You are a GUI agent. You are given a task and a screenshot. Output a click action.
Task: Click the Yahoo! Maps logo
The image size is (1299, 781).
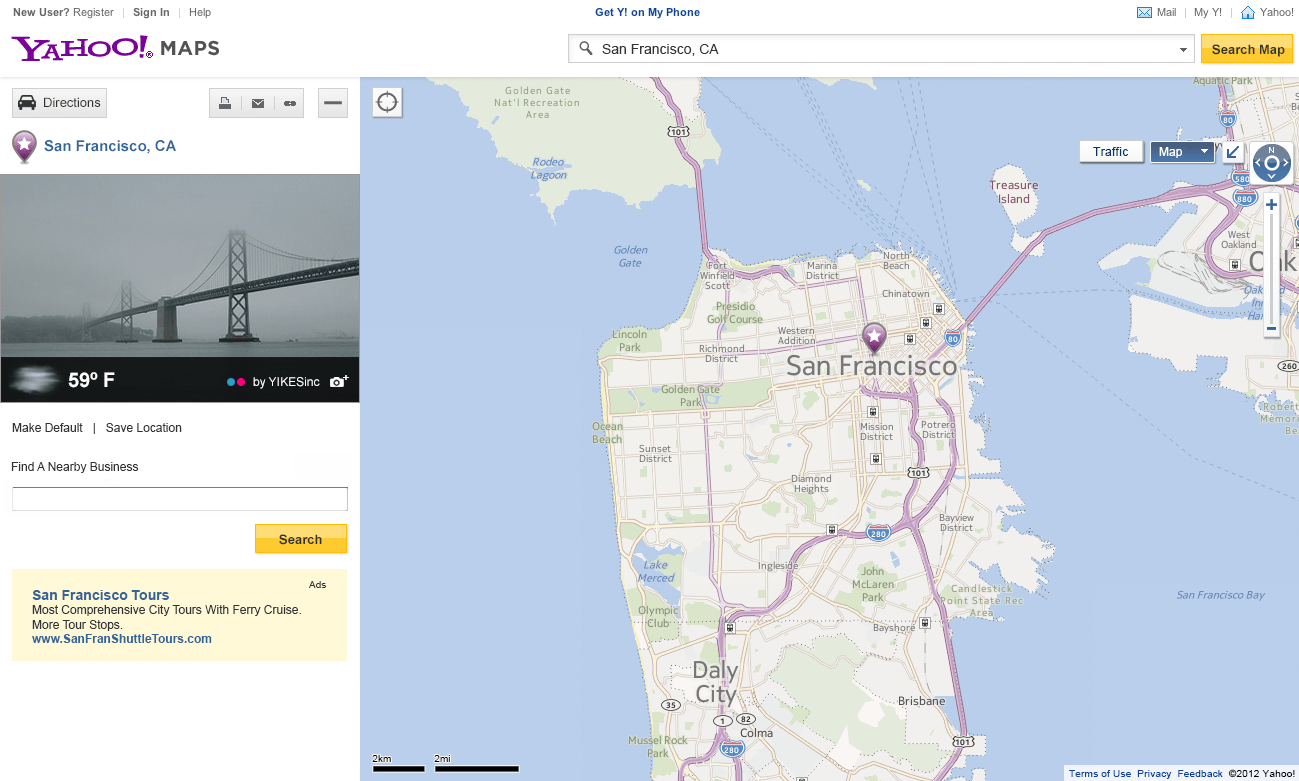[115, 48]
